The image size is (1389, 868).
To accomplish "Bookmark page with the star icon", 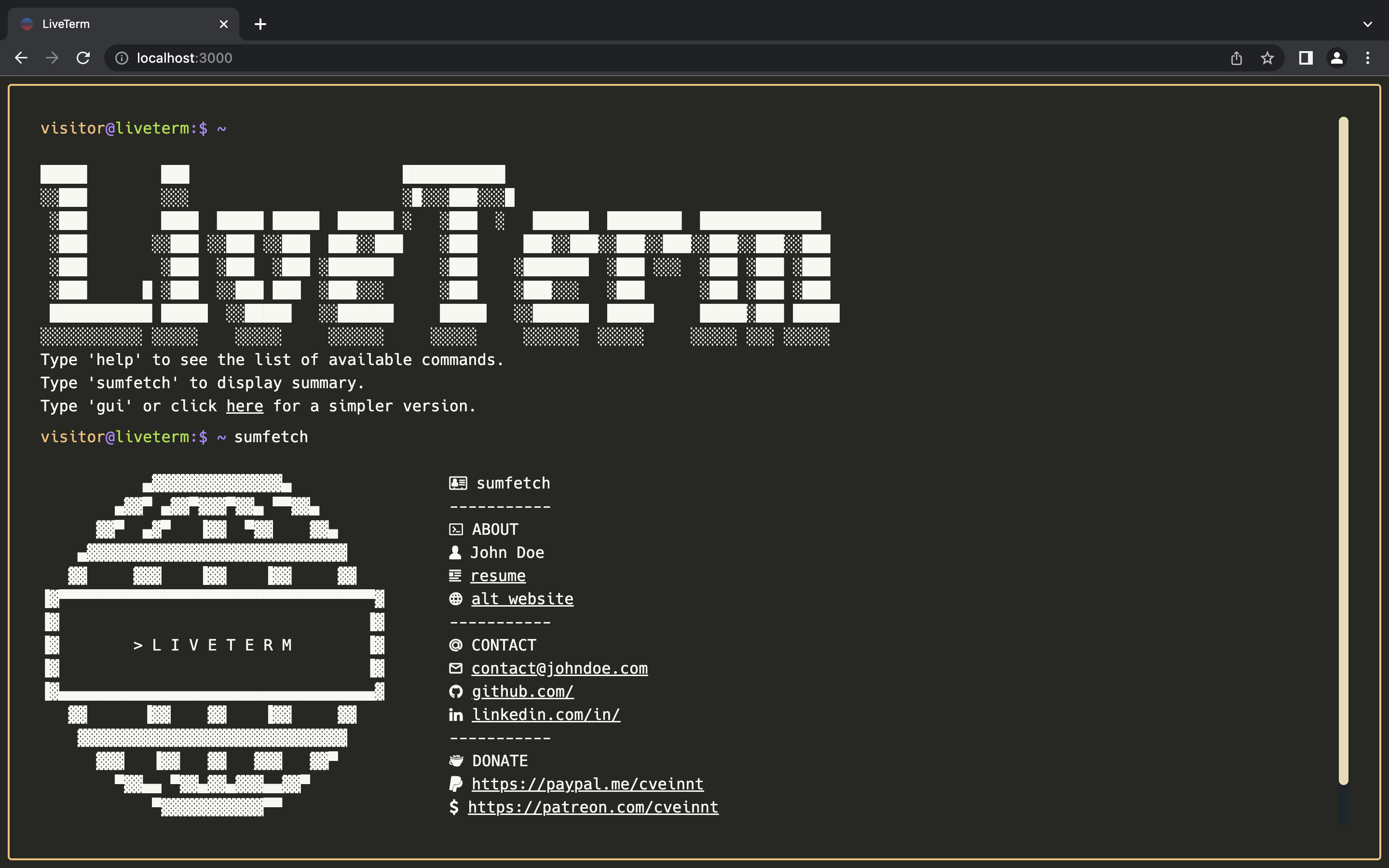I will pyautogui.click(x=1267, y=58).
